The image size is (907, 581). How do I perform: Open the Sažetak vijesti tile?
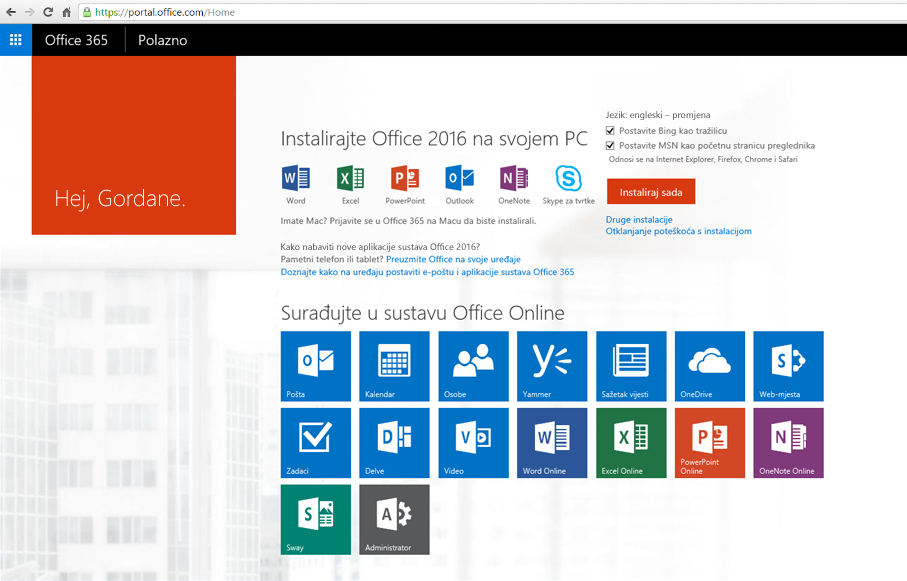coord(631,366)
